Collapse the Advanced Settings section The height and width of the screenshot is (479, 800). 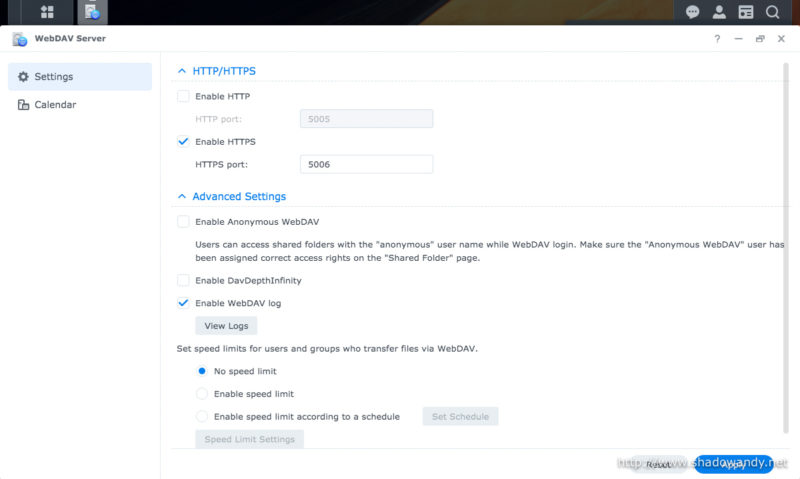[x=182, y=196]
